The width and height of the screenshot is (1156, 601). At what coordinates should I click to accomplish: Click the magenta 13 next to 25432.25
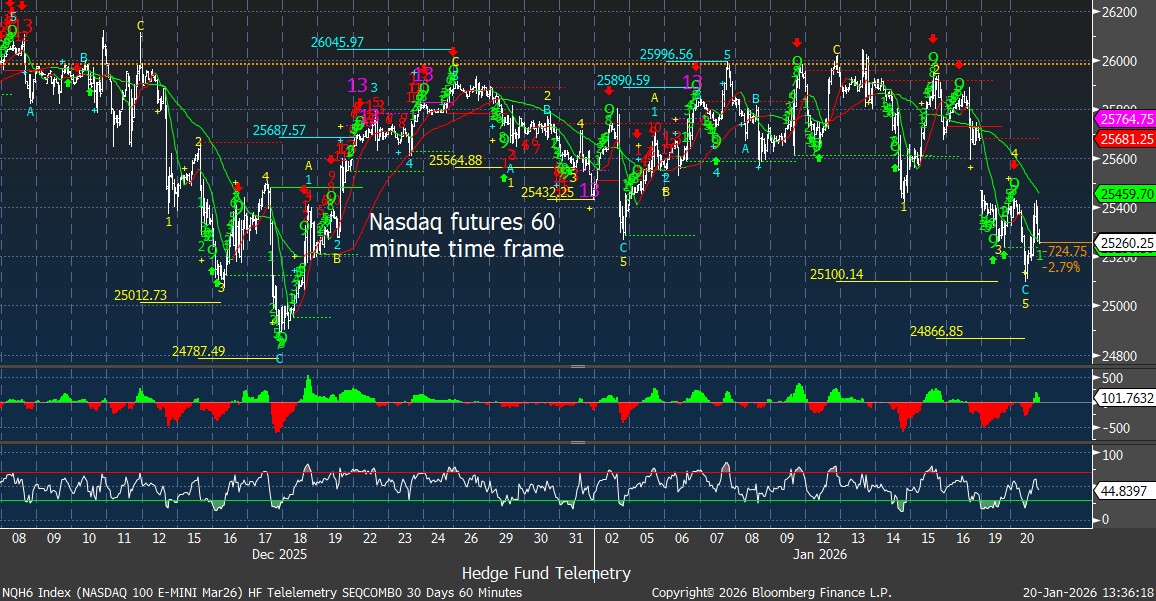[589, 189]
